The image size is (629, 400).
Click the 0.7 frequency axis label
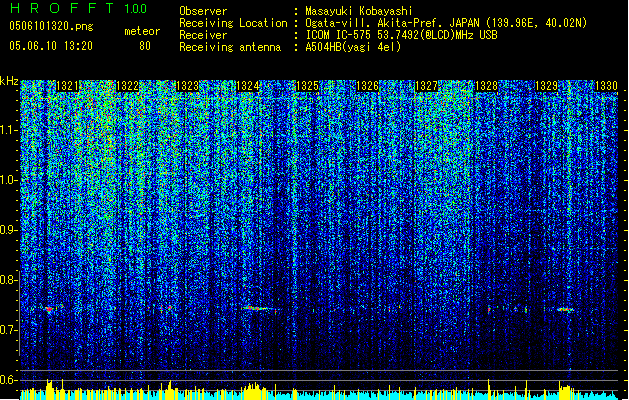[x=8, y=330]
